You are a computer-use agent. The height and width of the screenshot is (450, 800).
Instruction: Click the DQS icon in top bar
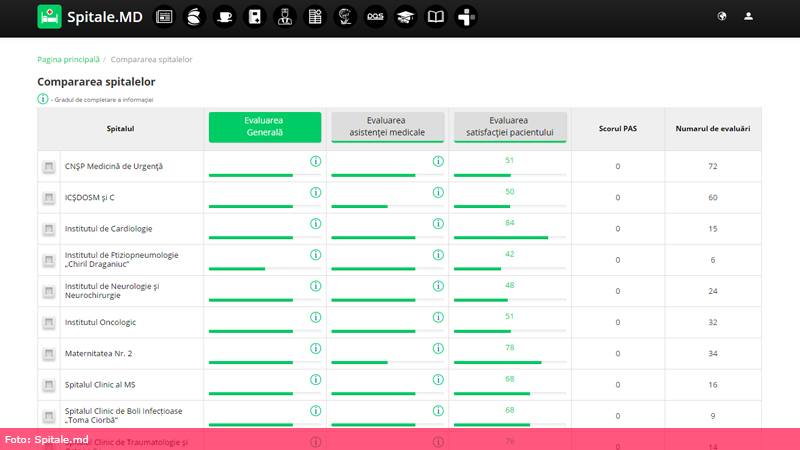click(375, 16)
